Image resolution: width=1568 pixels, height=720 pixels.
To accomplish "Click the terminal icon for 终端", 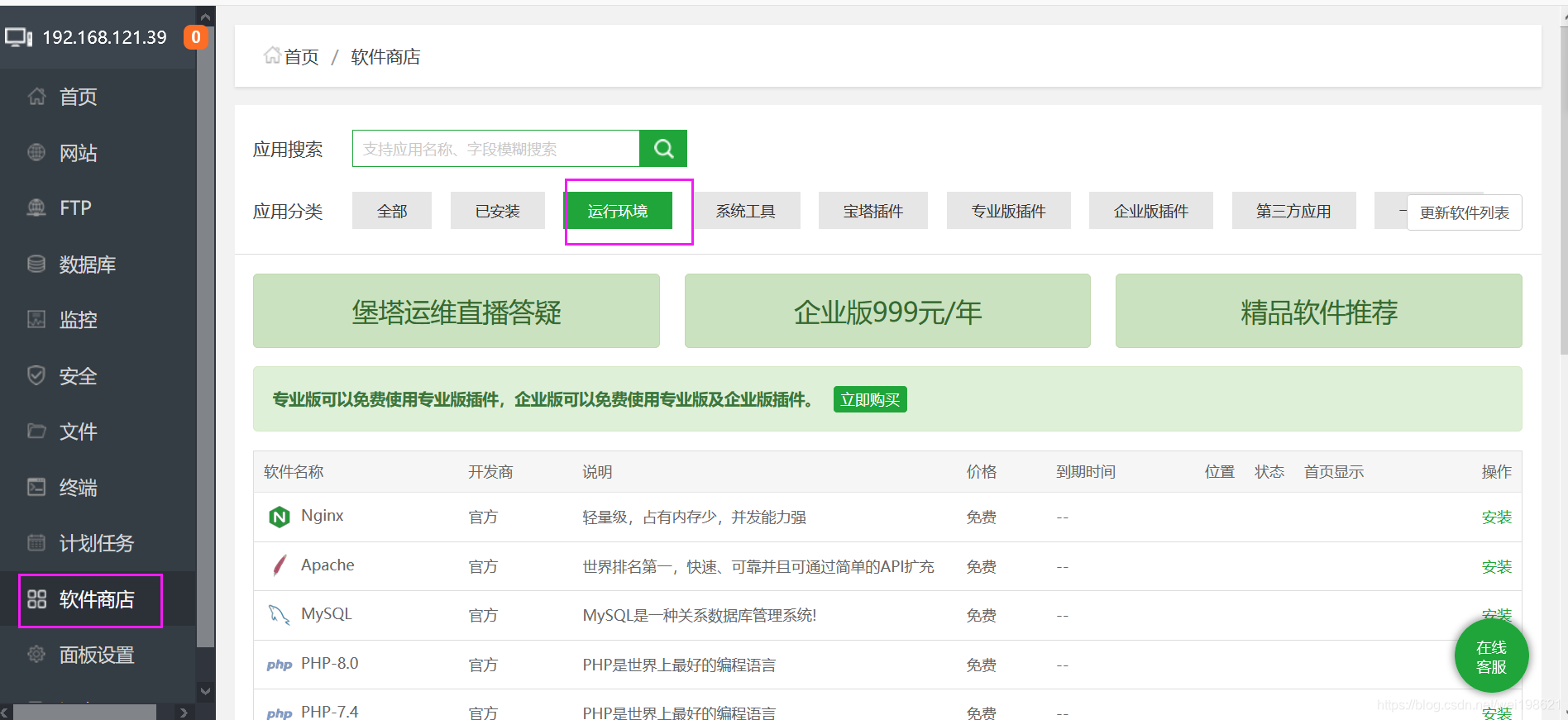I will pyautogui.click(x=36, y=487).
